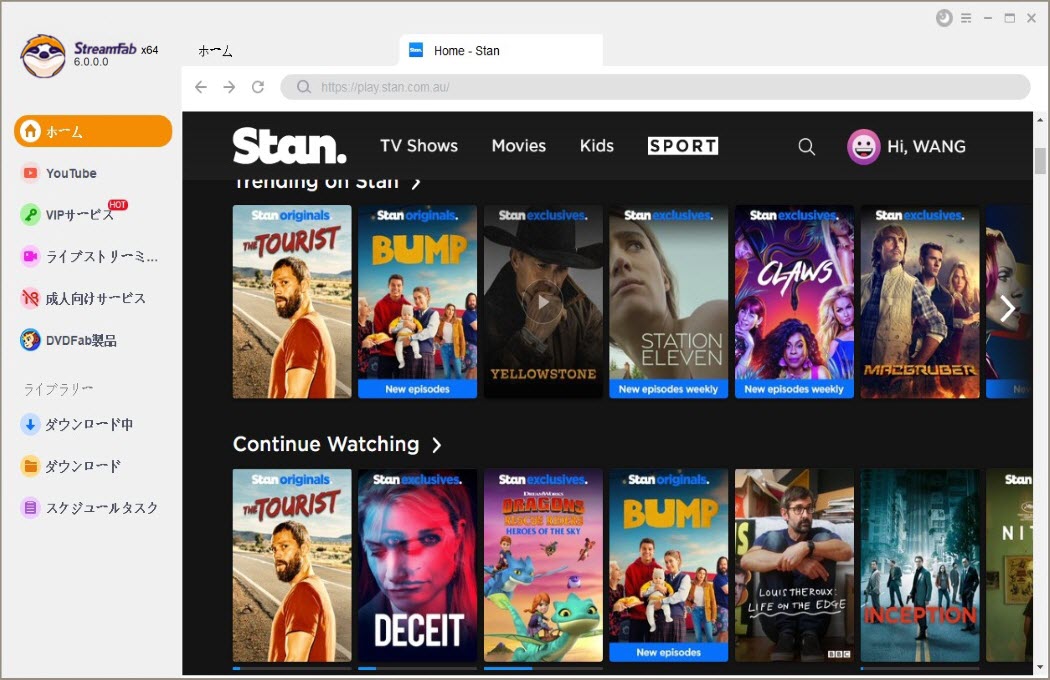
Task: Reload the Stan page
Action: pyautogui.click(x=258, y=87)
